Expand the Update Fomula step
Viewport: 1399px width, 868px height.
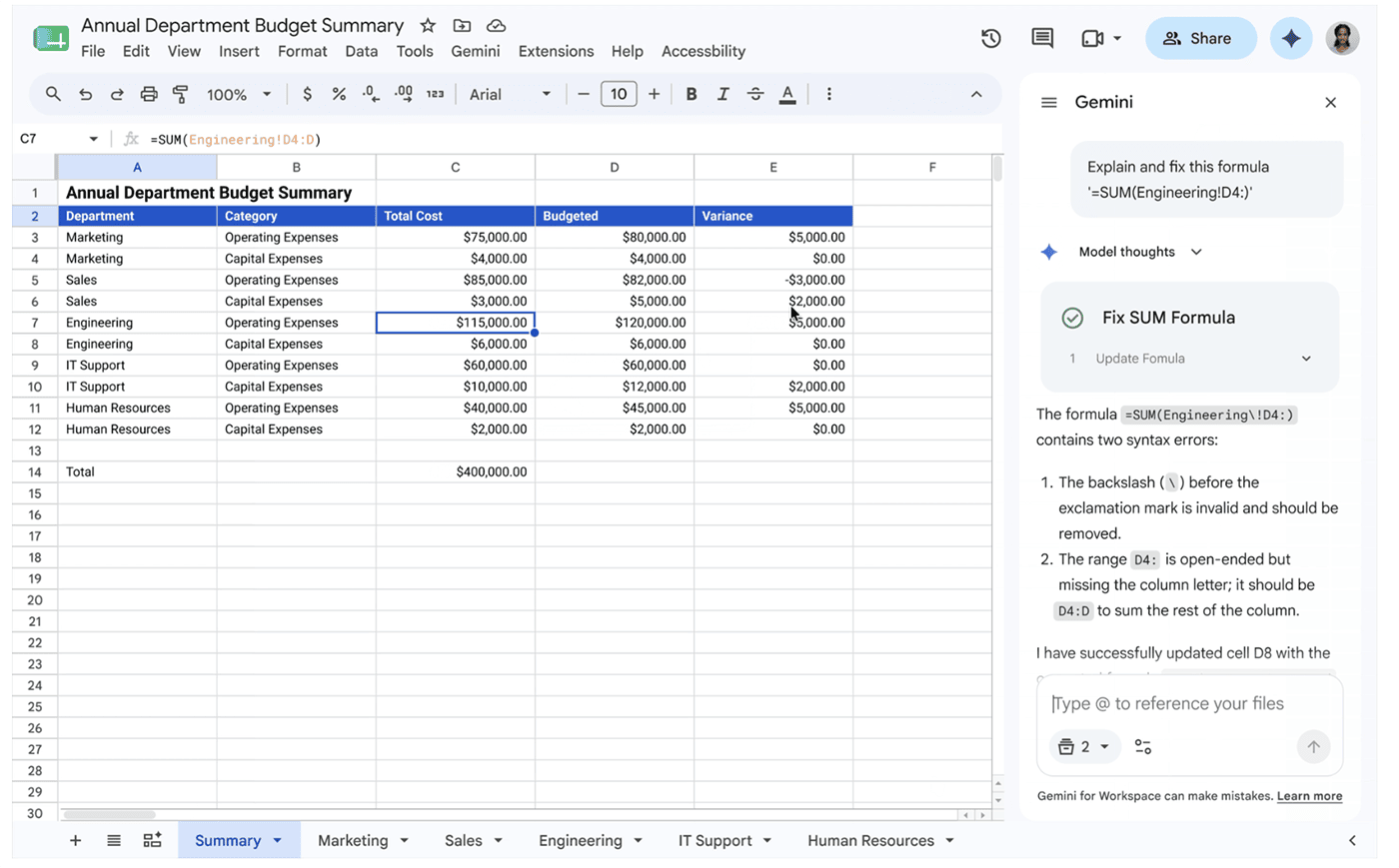[1305, 359]
